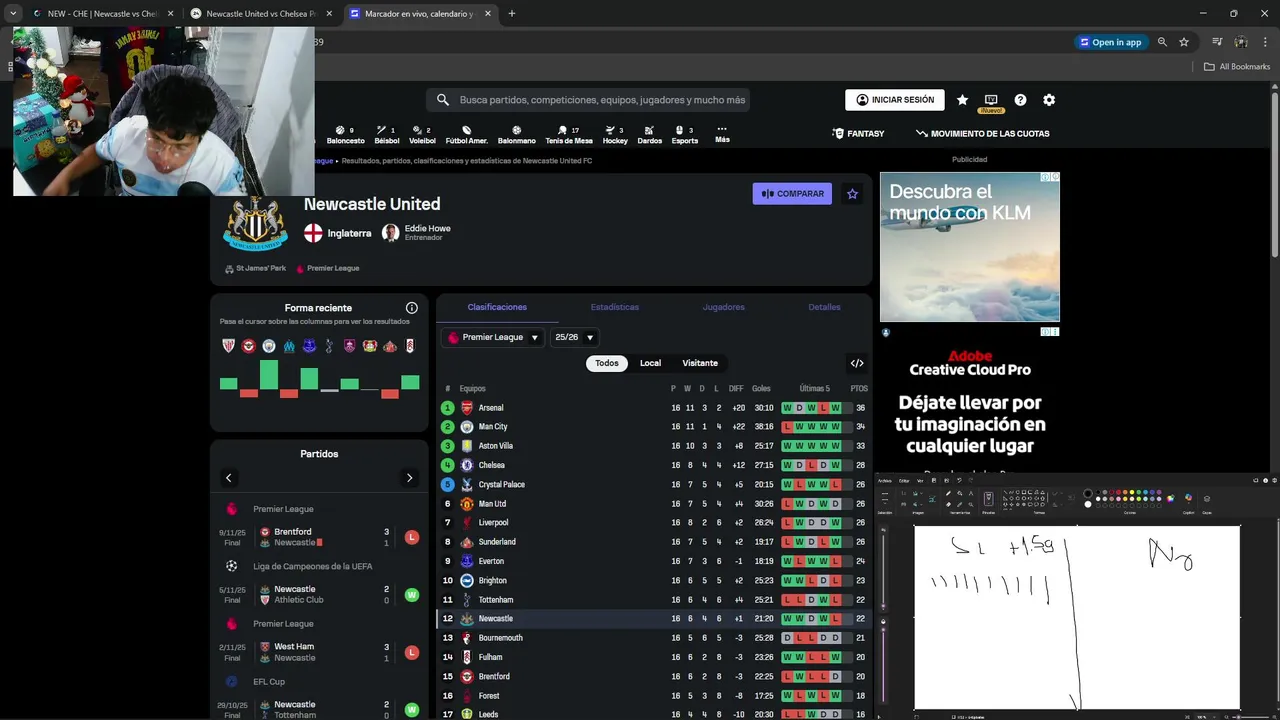
Task: Open the Esports section
Action: point(685,135)
